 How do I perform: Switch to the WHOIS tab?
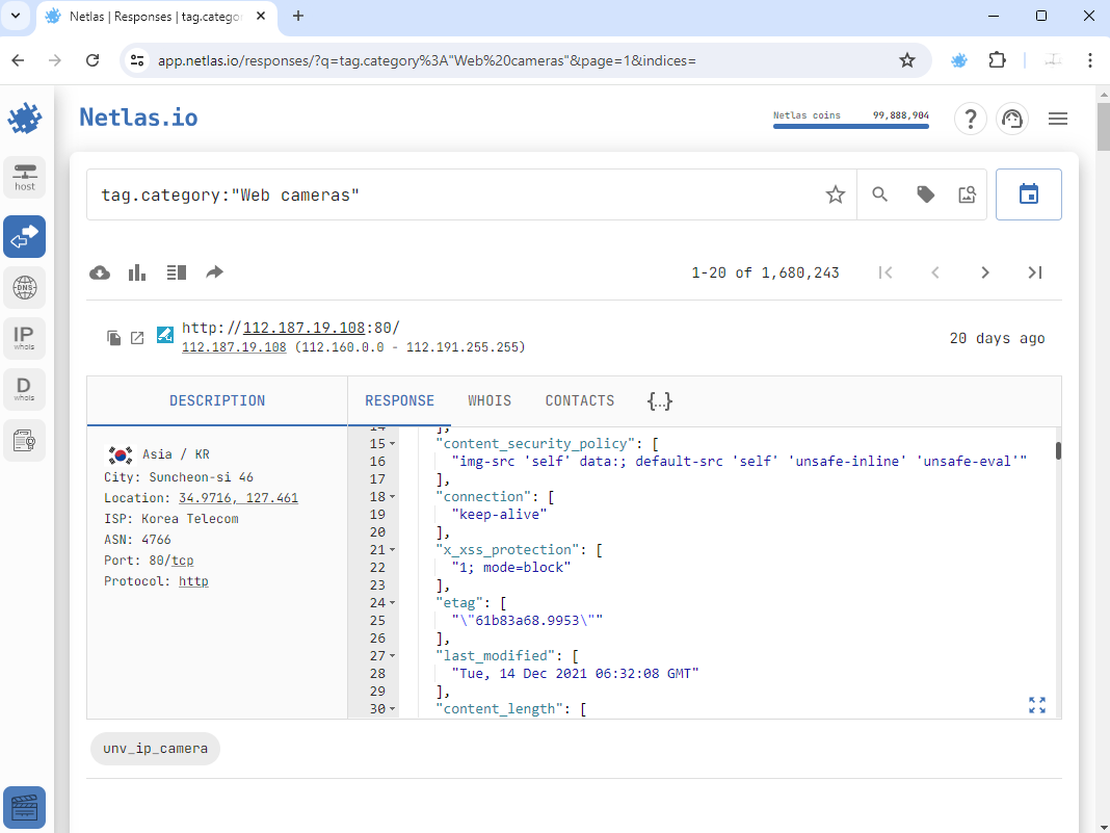(x=489, y=401)
